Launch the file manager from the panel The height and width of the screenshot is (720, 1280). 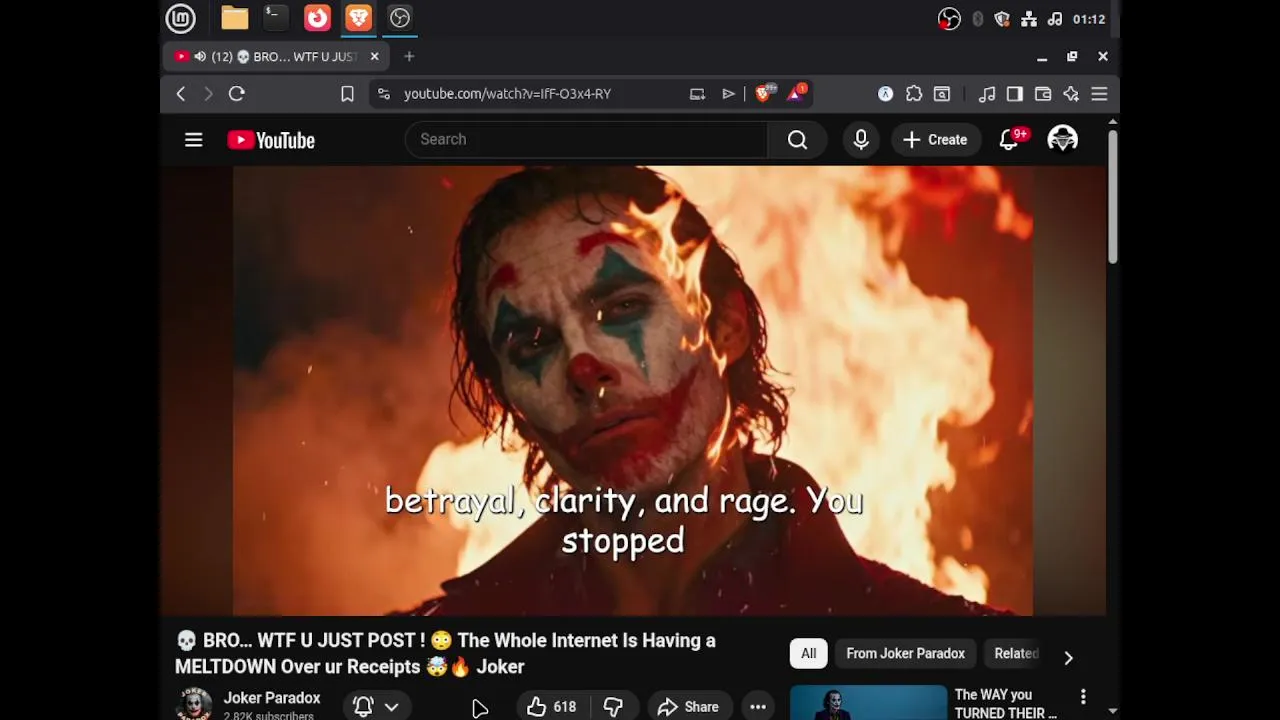pyautogui.click(x=234, y=18)
